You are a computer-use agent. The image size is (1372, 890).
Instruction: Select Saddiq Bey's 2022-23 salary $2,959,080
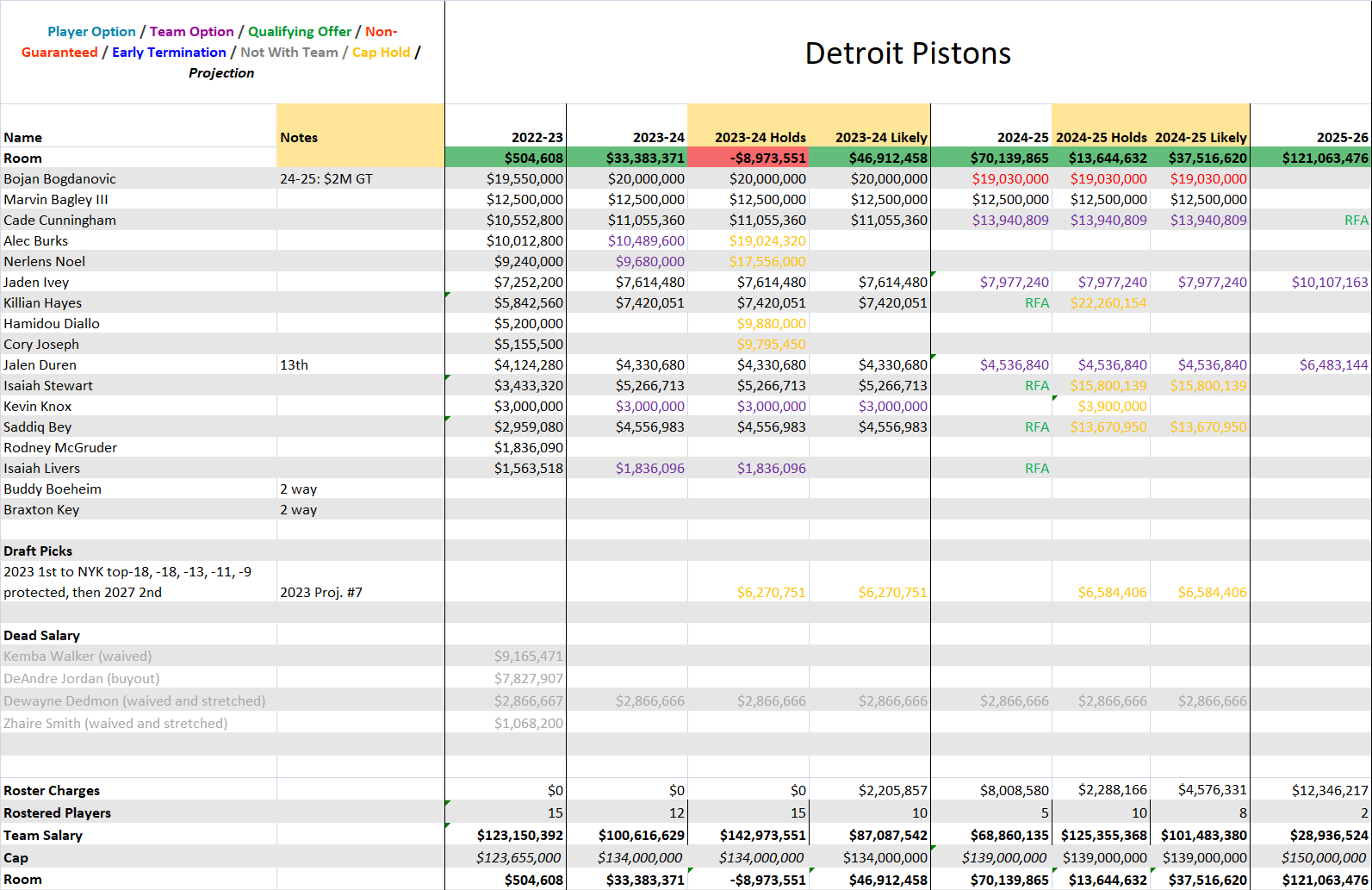(528, 426)
